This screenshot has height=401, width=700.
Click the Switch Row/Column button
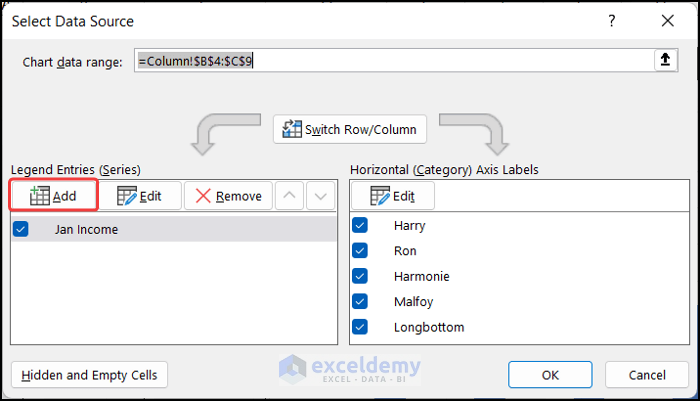[351, 130]
